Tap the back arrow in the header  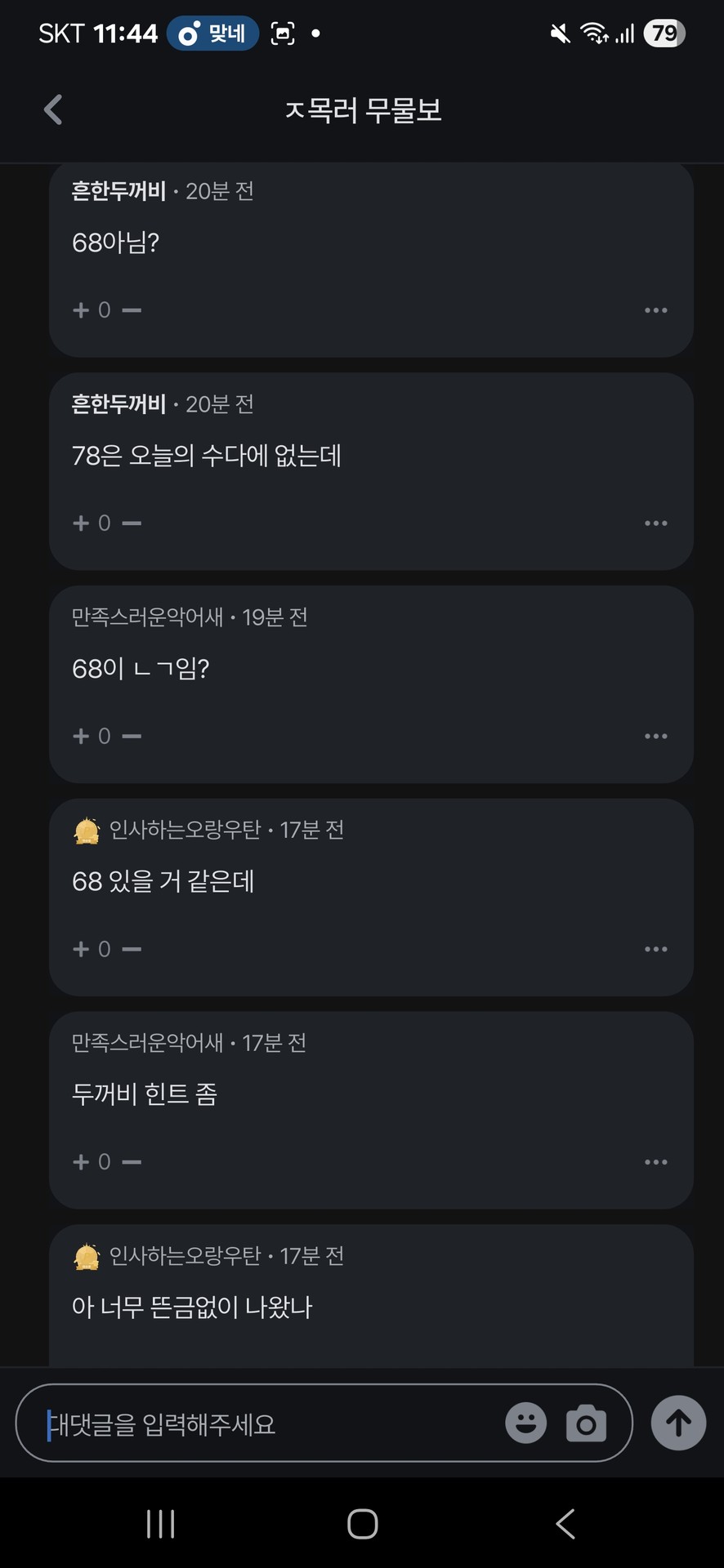53,109
